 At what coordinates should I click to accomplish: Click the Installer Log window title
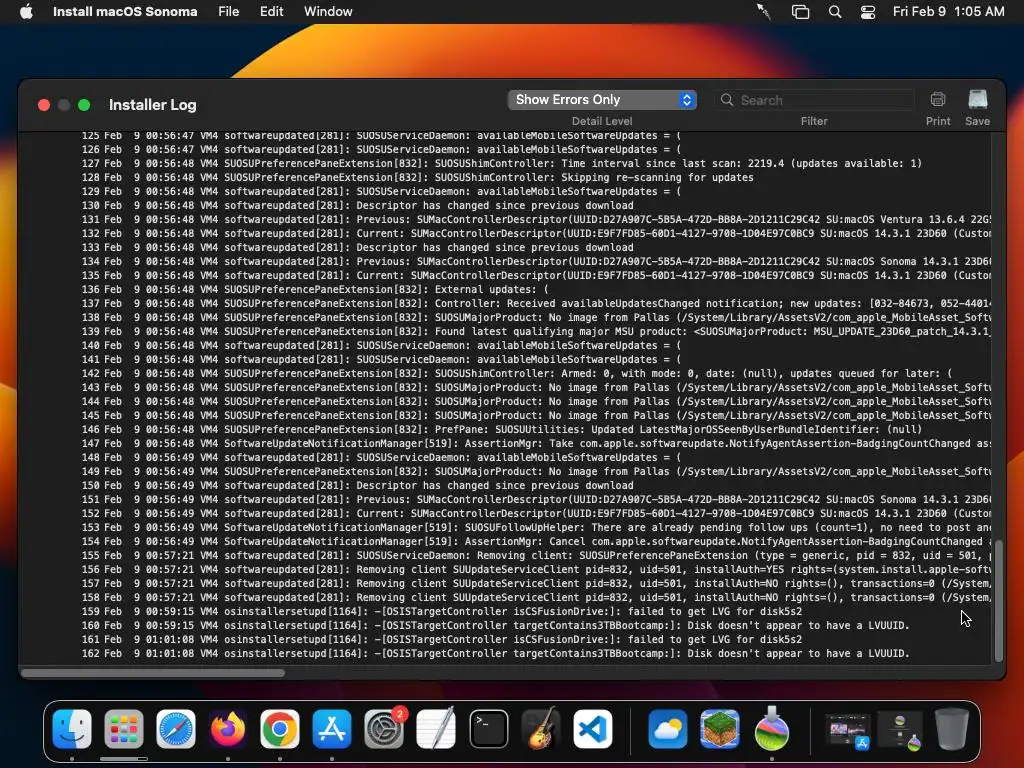152,105
